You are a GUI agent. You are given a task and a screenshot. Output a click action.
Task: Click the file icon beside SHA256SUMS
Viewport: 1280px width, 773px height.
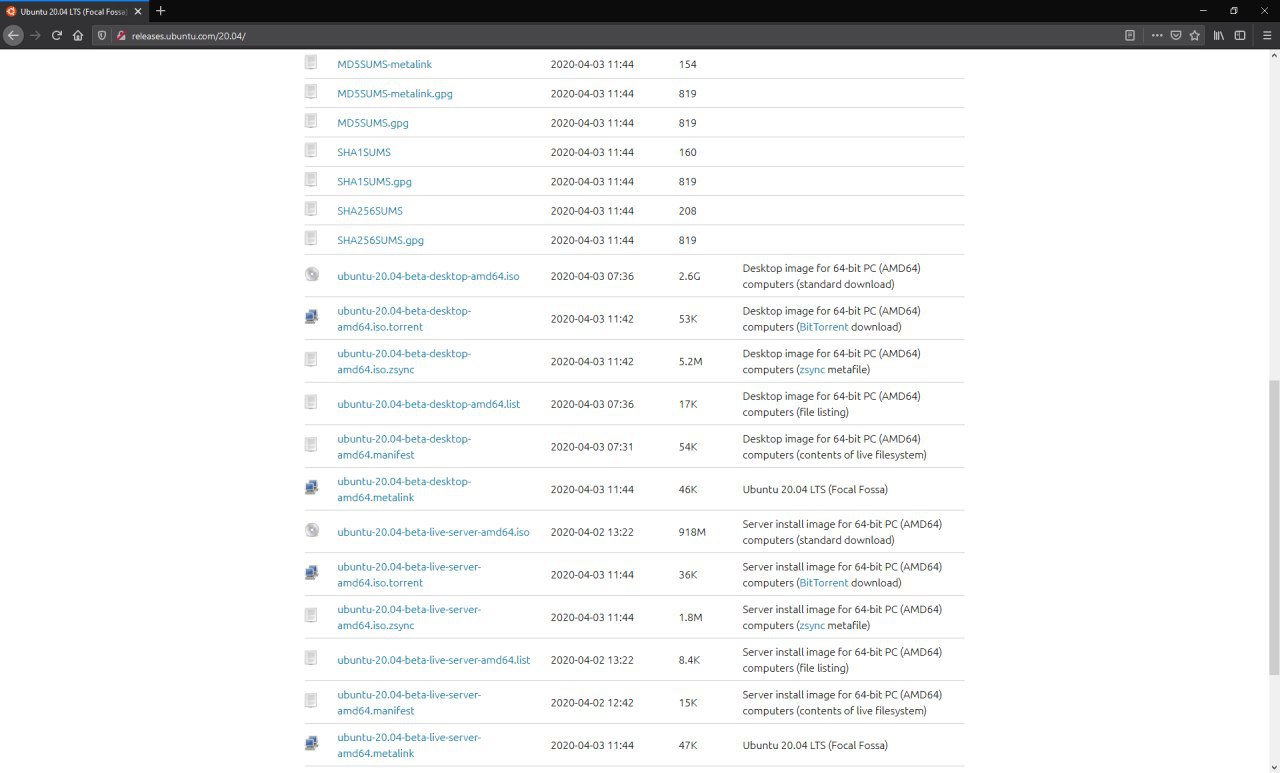point(312,209)
